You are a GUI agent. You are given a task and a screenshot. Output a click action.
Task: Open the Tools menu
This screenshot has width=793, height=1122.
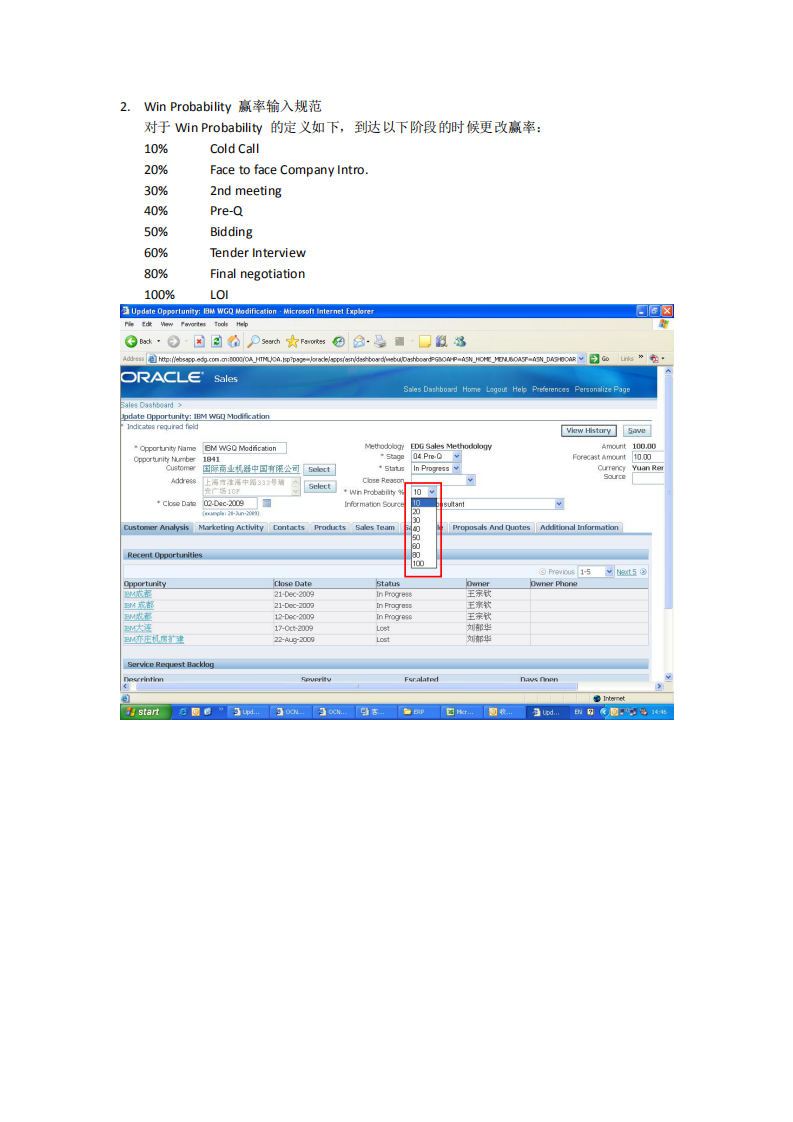point(221,324)
